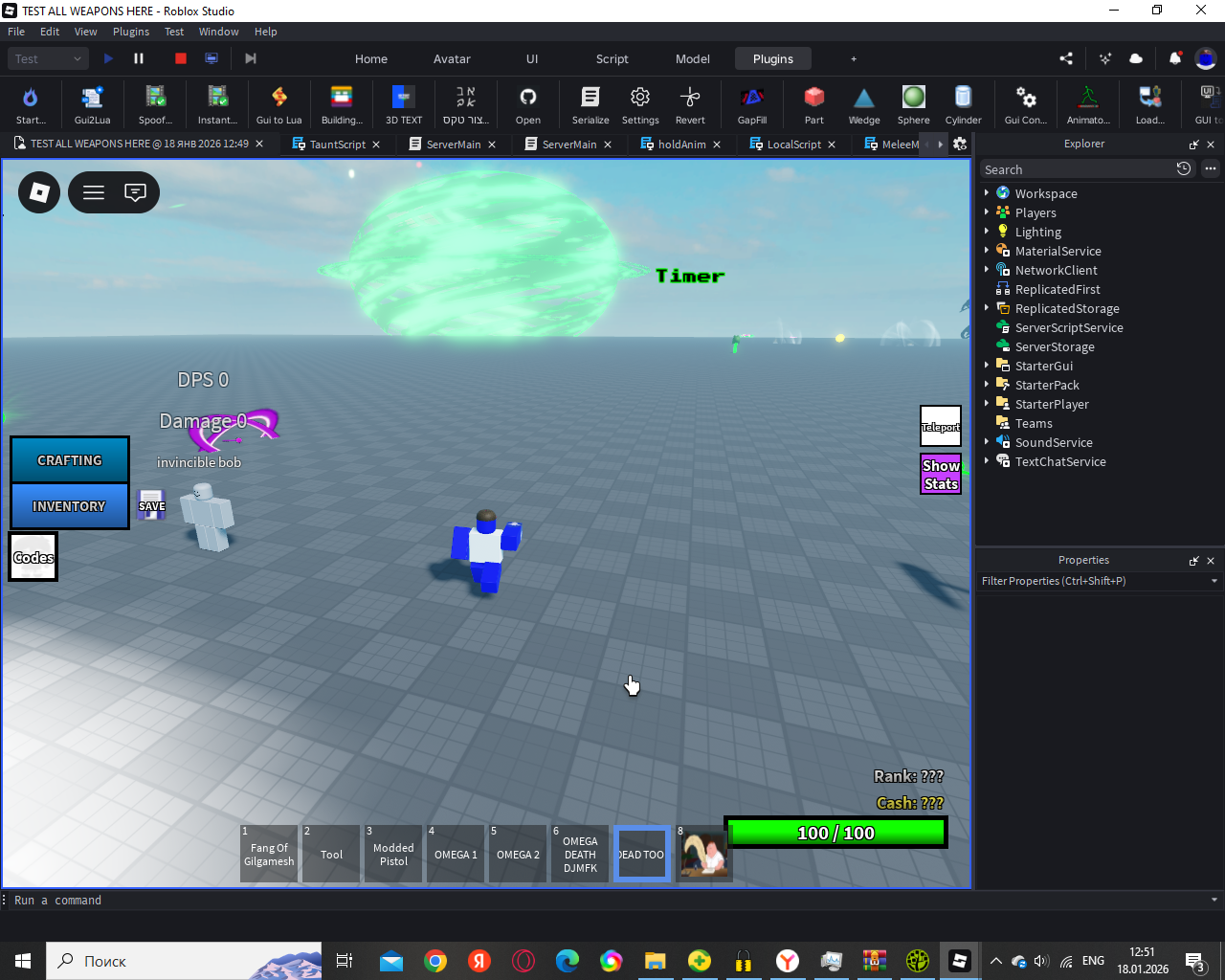The image size is (1225, 980).
Task: Insert a Part with the red cube
Action: point(814,104)
